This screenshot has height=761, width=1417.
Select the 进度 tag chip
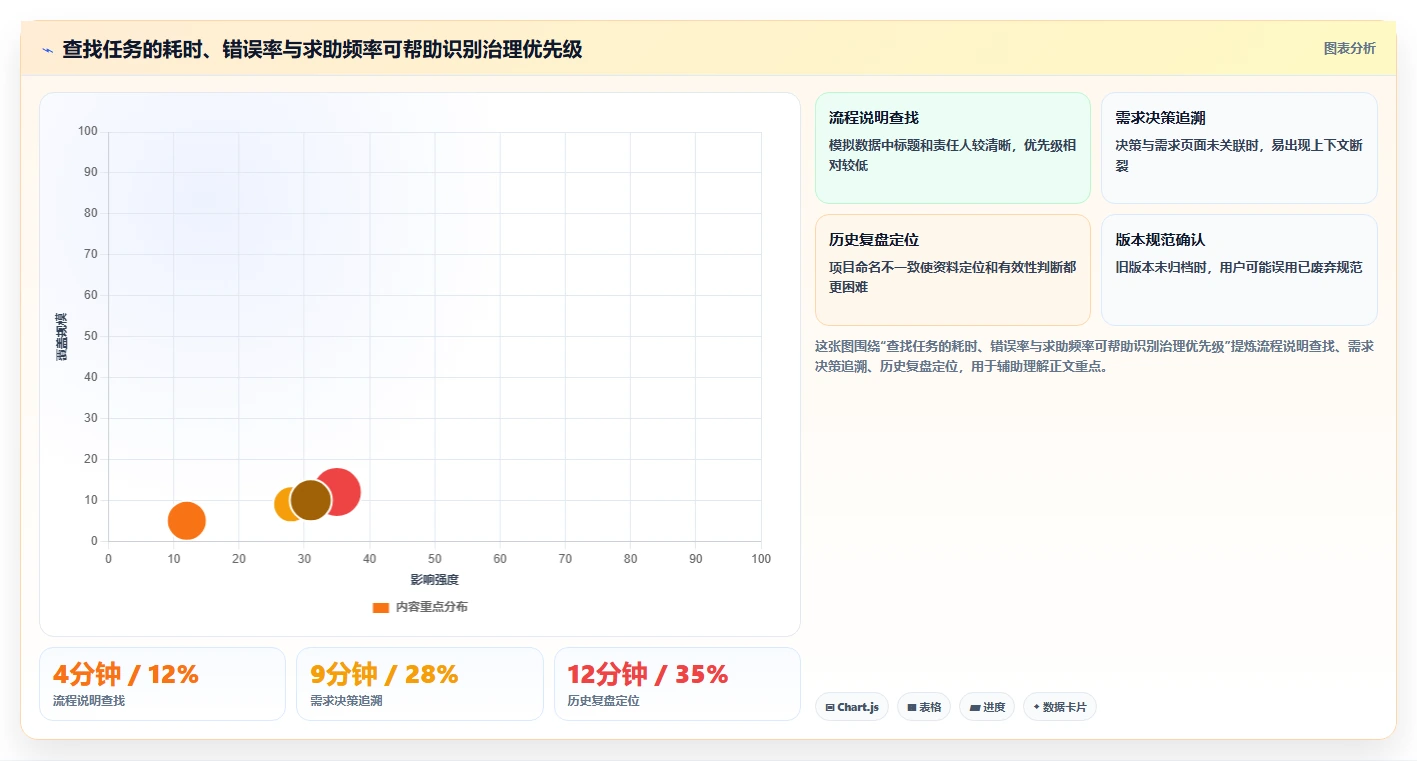pos(987,707)
